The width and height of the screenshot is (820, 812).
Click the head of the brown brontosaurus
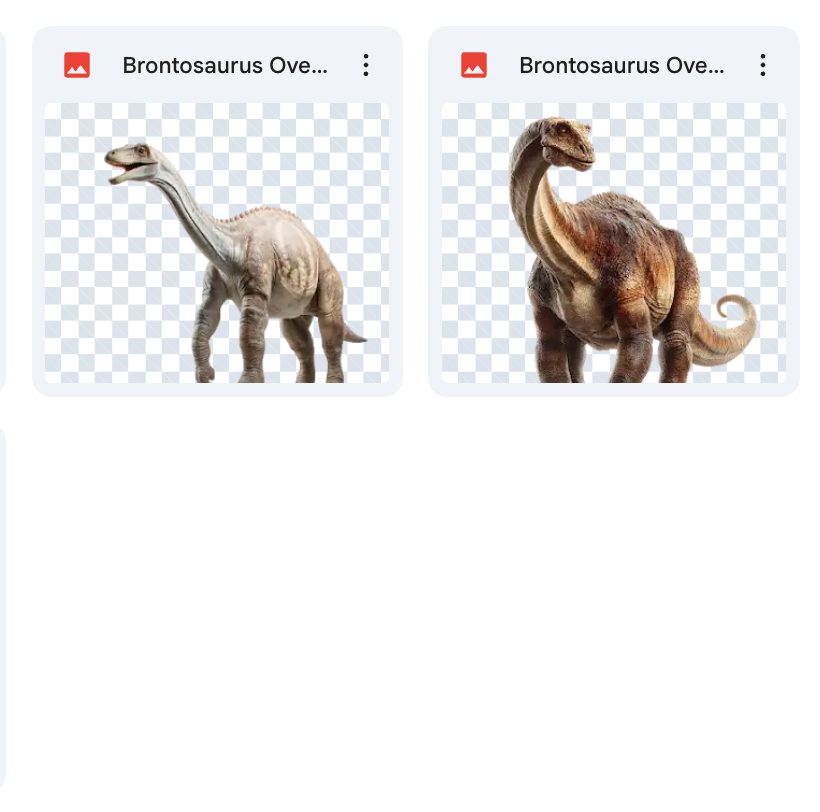click(x=567, y=144)
